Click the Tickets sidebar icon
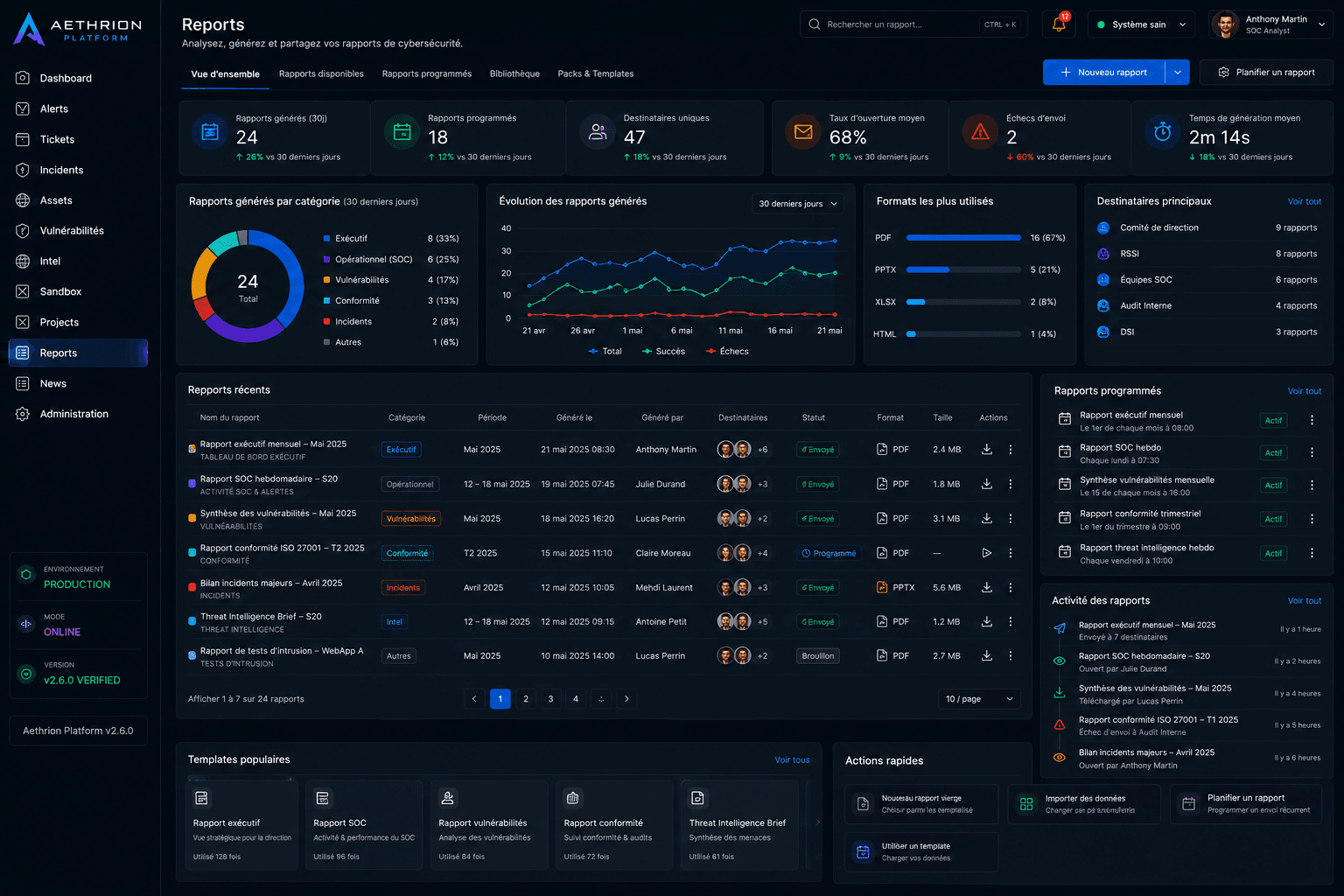This screenshot has width=1344, height=896. point(23,139)
